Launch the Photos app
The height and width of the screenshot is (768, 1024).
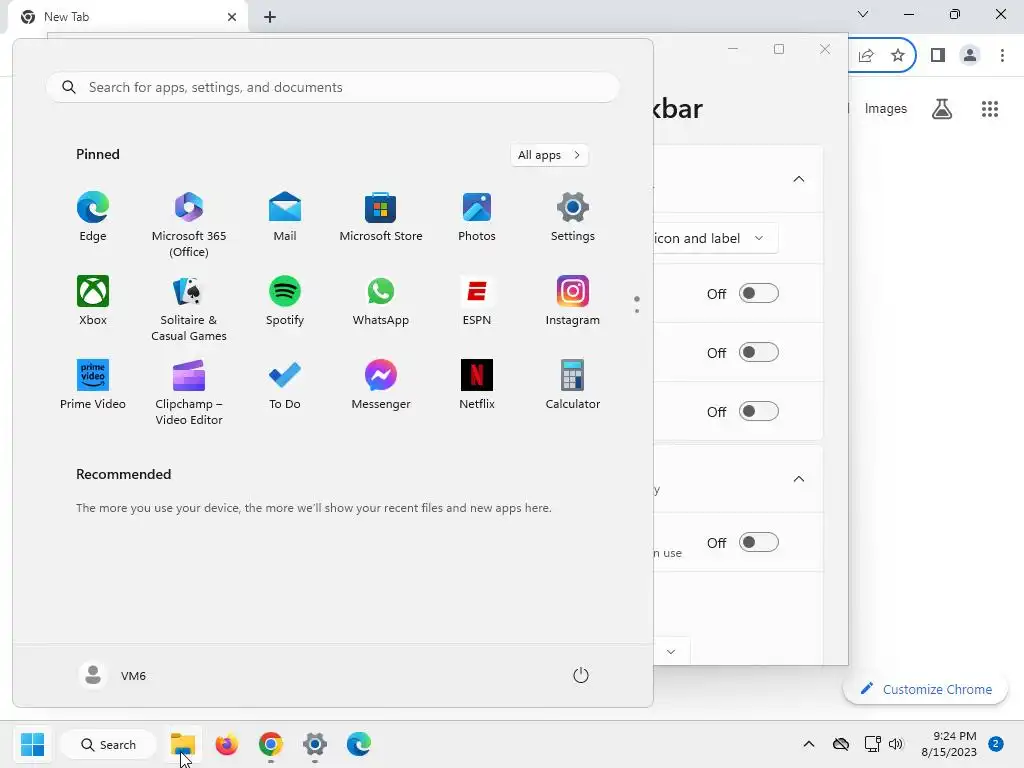tap(477, 217)
